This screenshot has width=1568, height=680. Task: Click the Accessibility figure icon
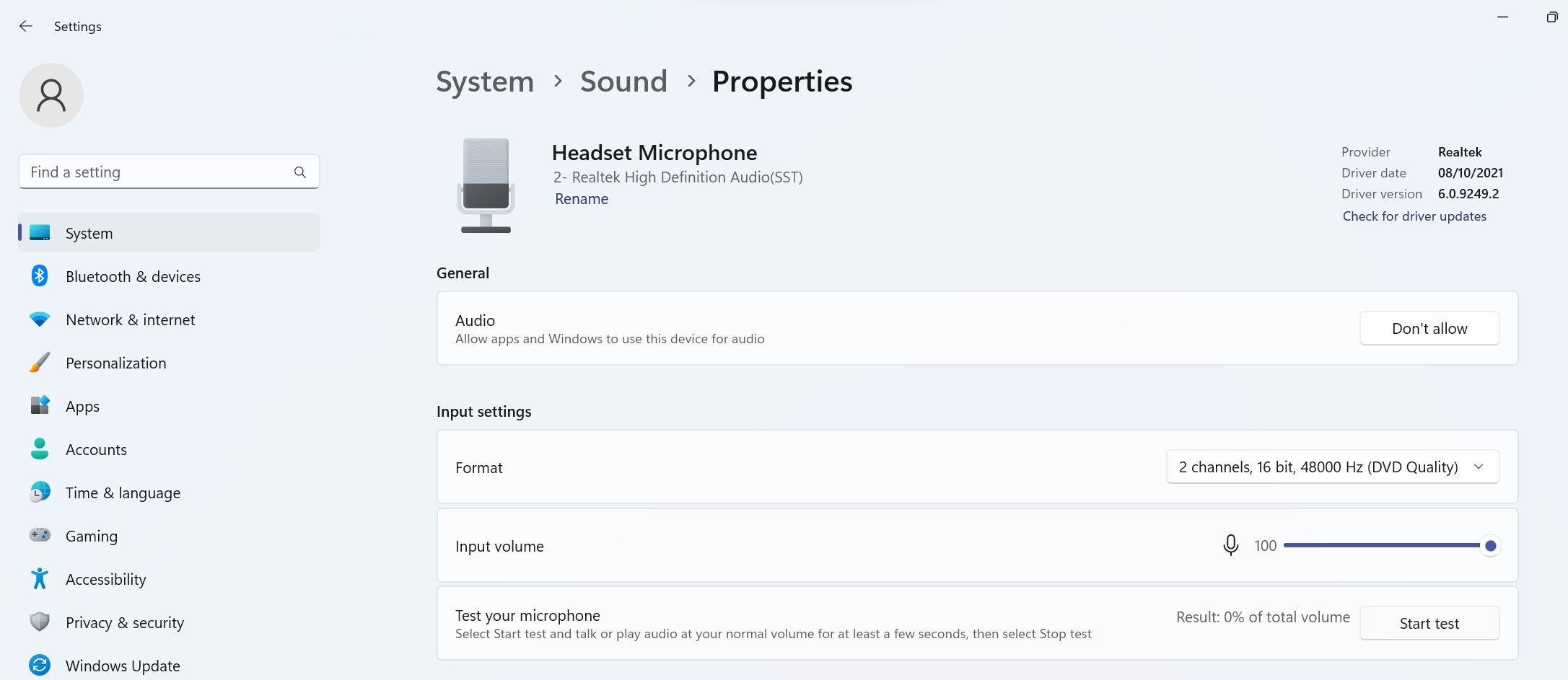pos(40,578)
